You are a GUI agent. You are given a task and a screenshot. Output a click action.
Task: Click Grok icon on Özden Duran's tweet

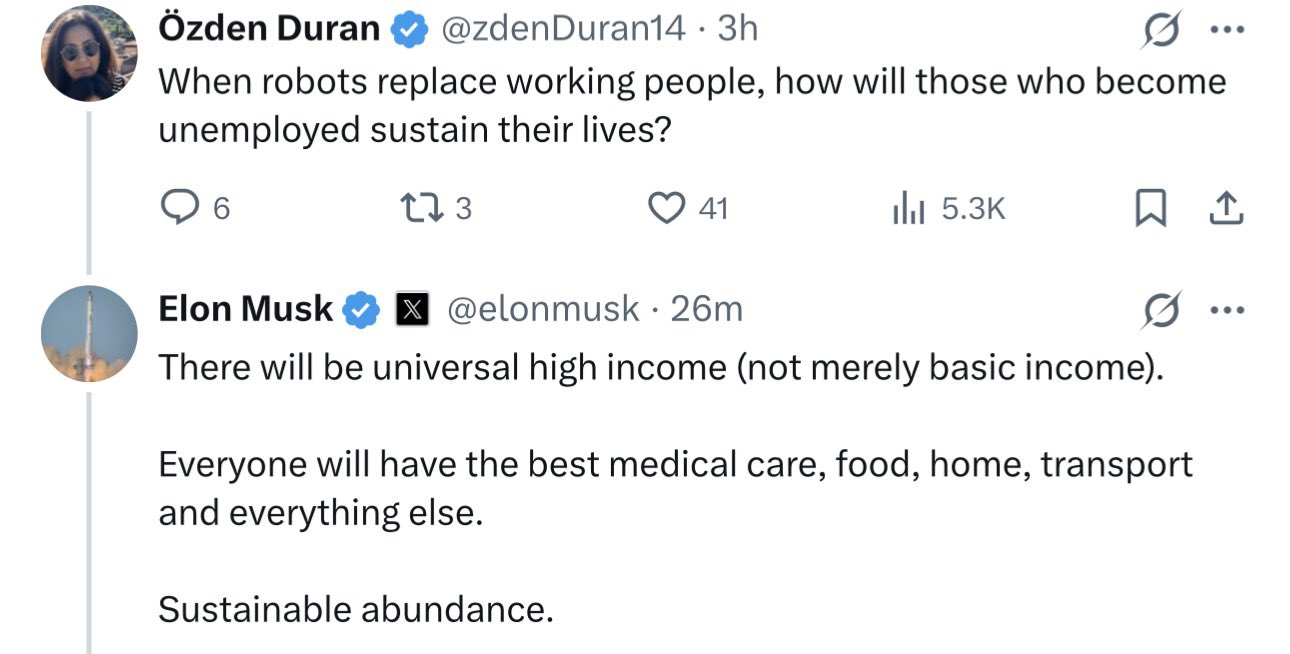pos(1160,30)
